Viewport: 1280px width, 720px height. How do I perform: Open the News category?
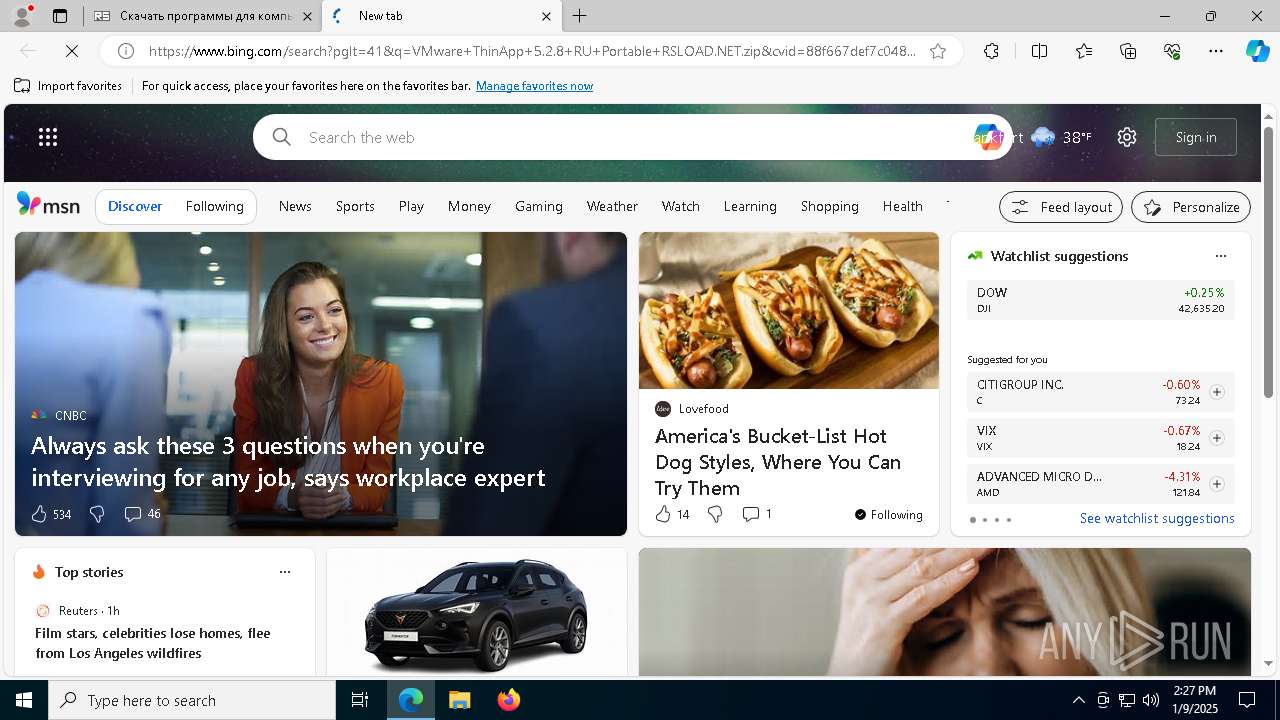pos(295,206)
